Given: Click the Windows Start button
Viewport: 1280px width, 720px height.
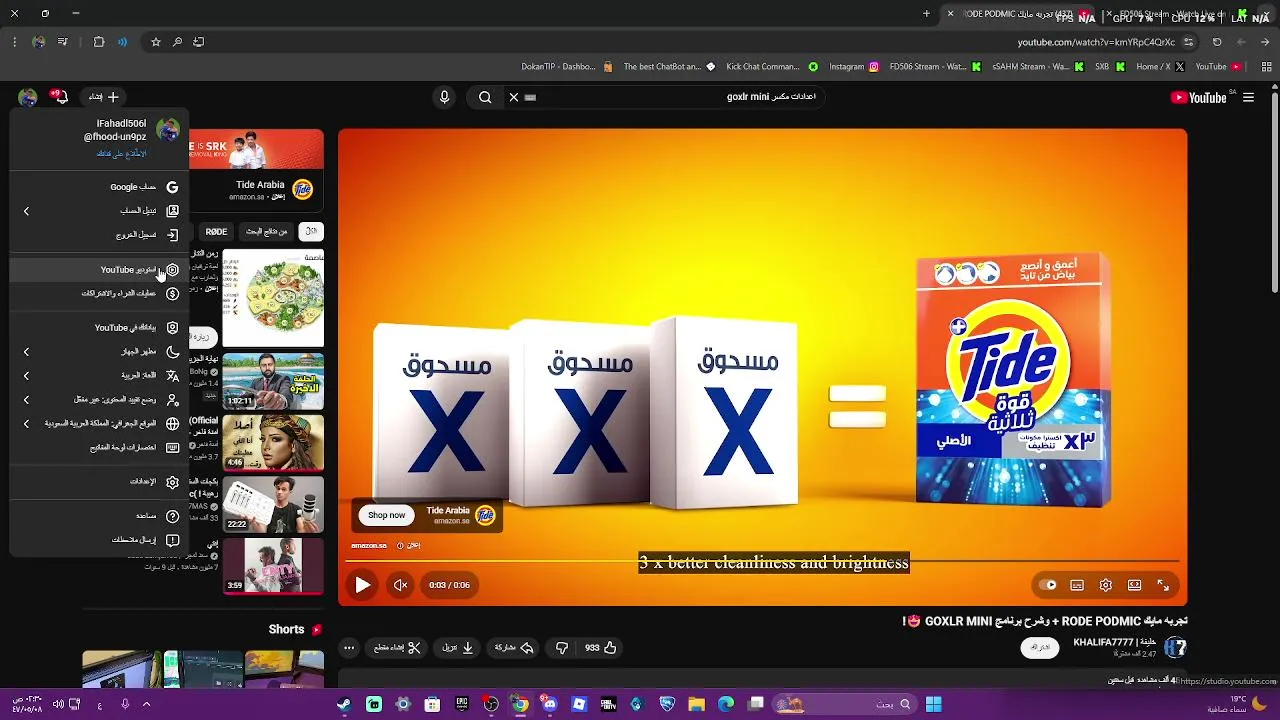Looking at the screenshot, I should click(933, 704).
